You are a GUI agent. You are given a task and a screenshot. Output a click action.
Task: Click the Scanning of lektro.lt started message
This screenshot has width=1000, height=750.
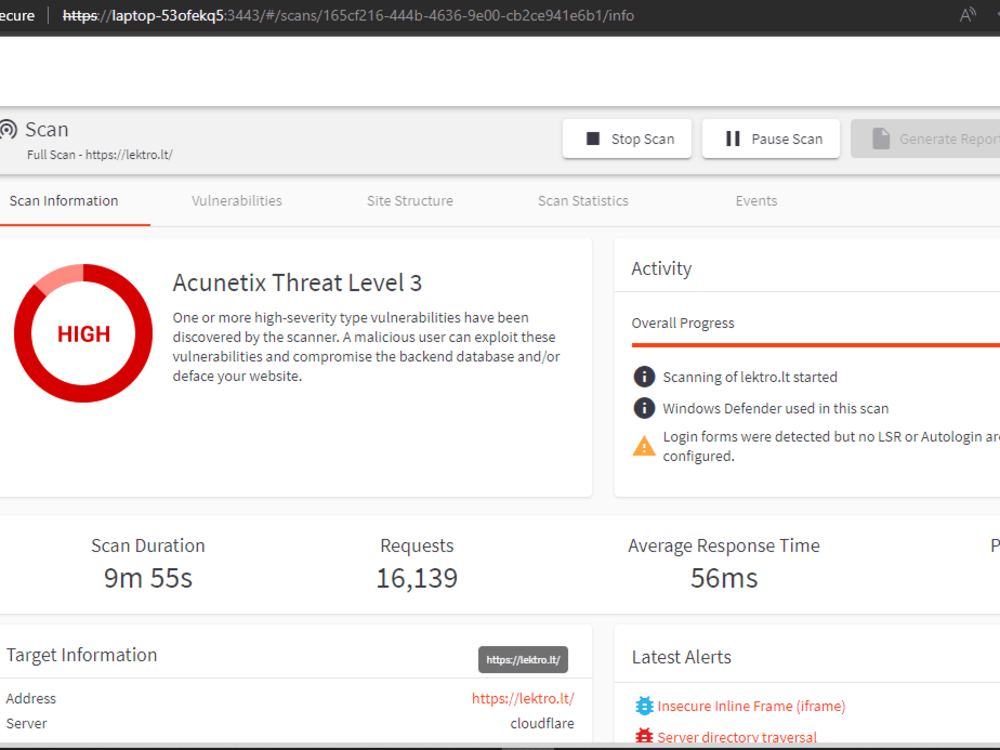(x=750, y=377)
